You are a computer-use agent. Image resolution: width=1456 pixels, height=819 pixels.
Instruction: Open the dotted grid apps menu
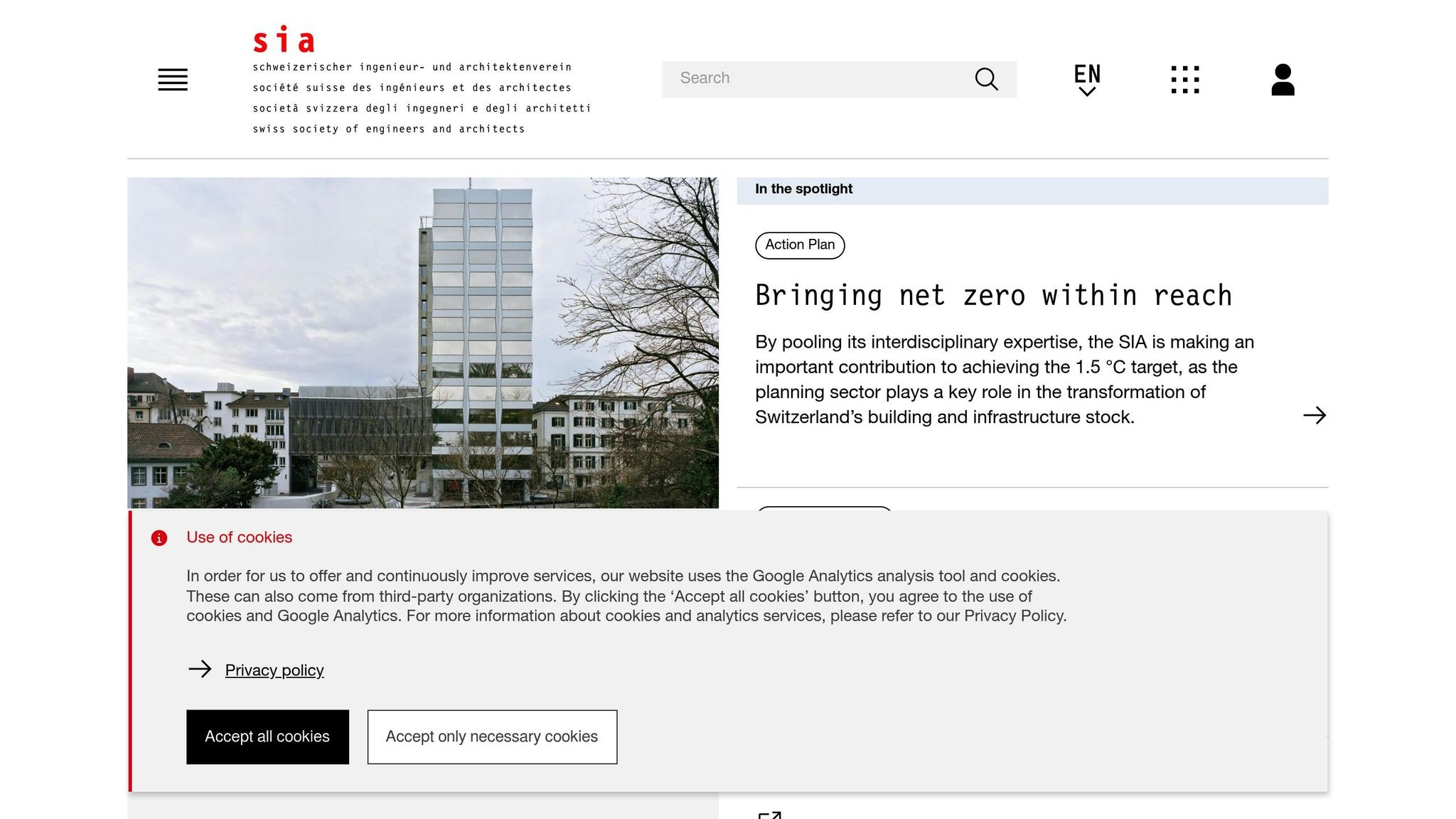[1184, 80]
